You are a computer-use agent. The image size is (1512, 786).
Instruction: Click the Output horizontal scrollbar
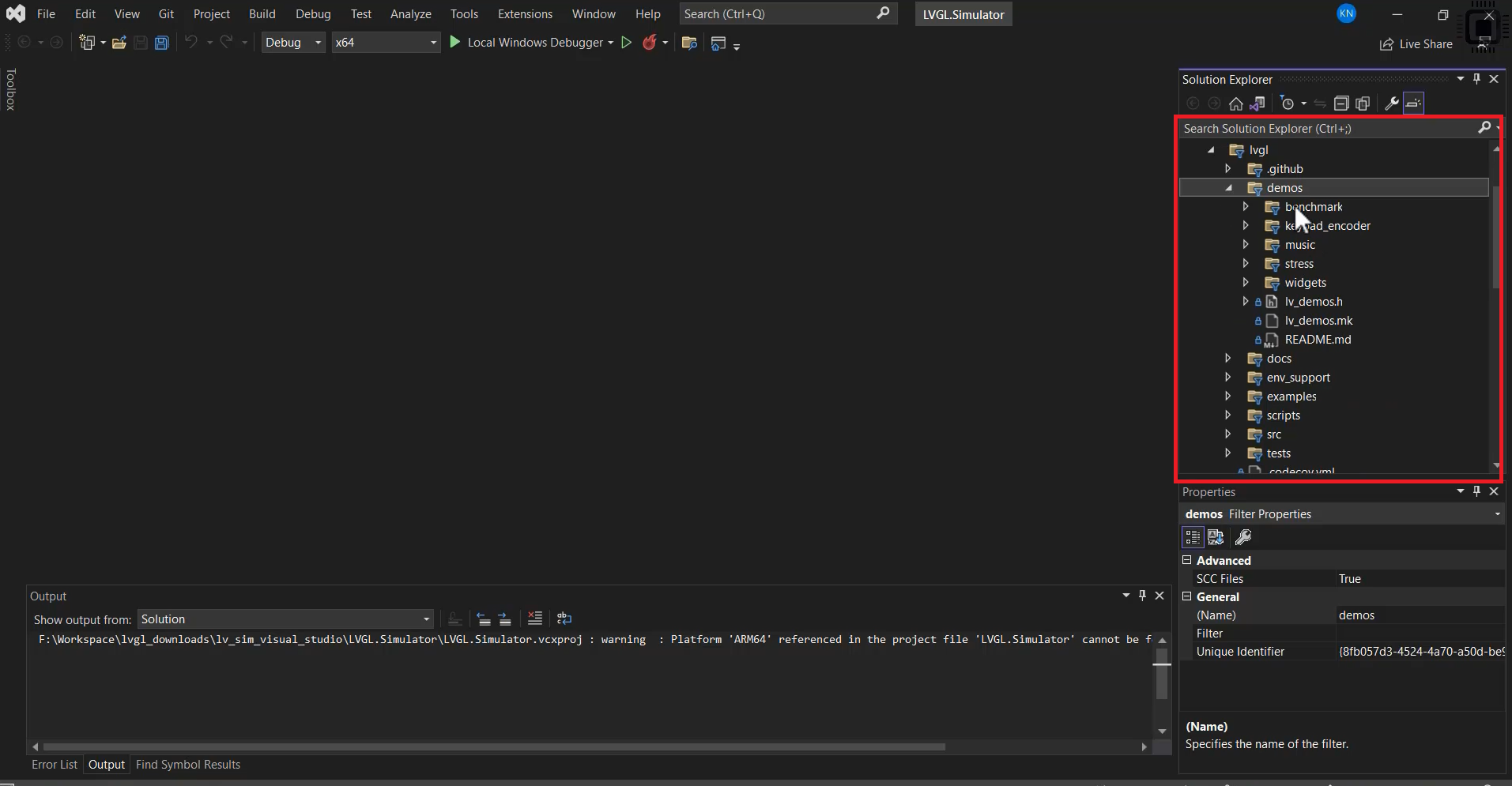(494, 747)
